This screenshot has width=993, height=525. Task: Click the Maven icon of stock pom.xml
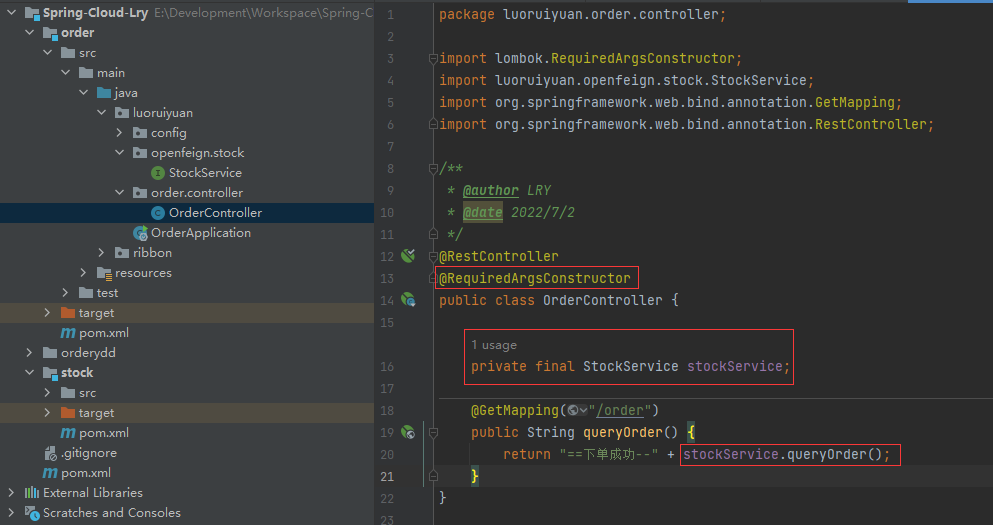[x=68, y=433]
